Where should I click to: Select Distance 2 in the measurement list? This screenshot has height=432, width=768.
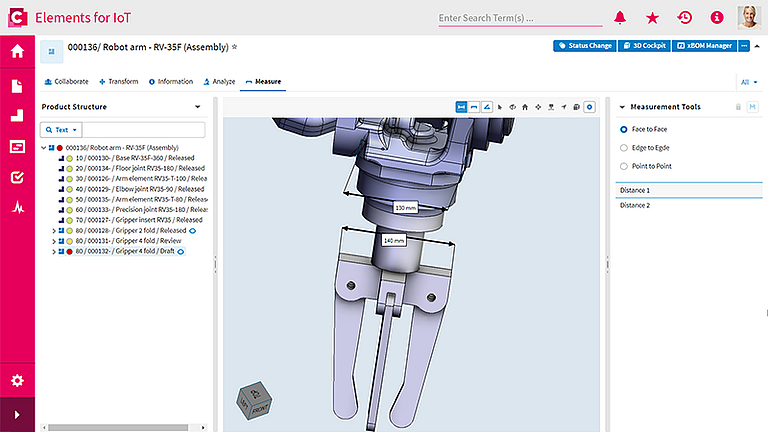pos(689,205)
